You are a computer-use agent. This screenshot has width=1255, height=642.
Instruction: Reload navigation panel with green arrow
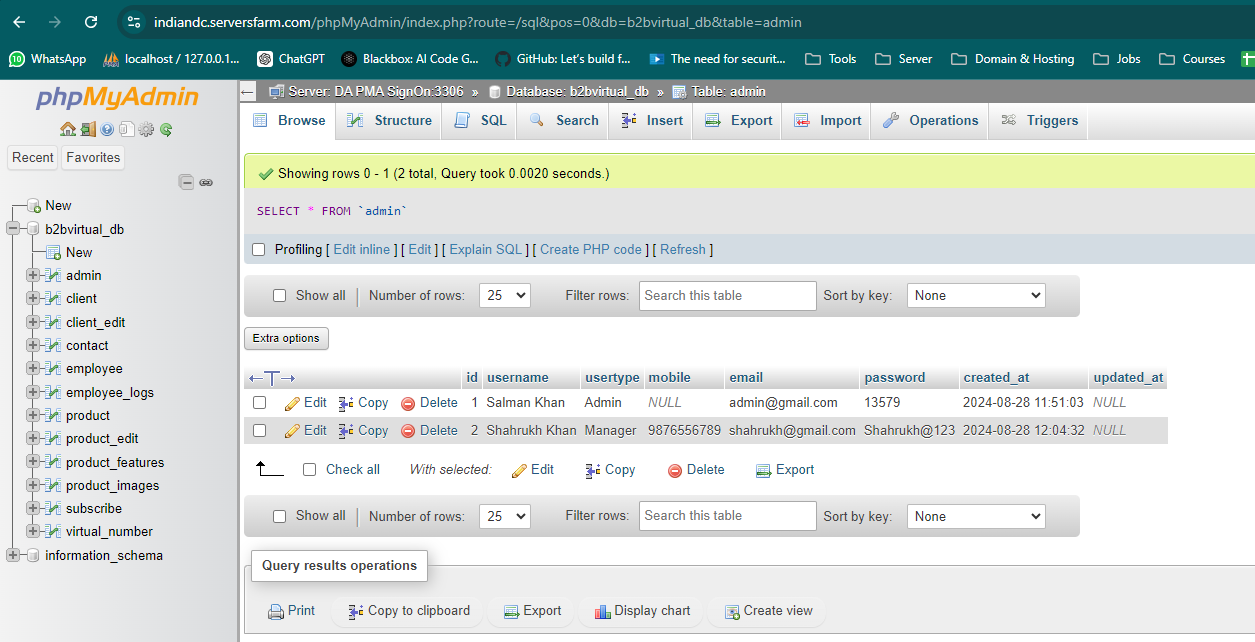(x=166, y=129)
